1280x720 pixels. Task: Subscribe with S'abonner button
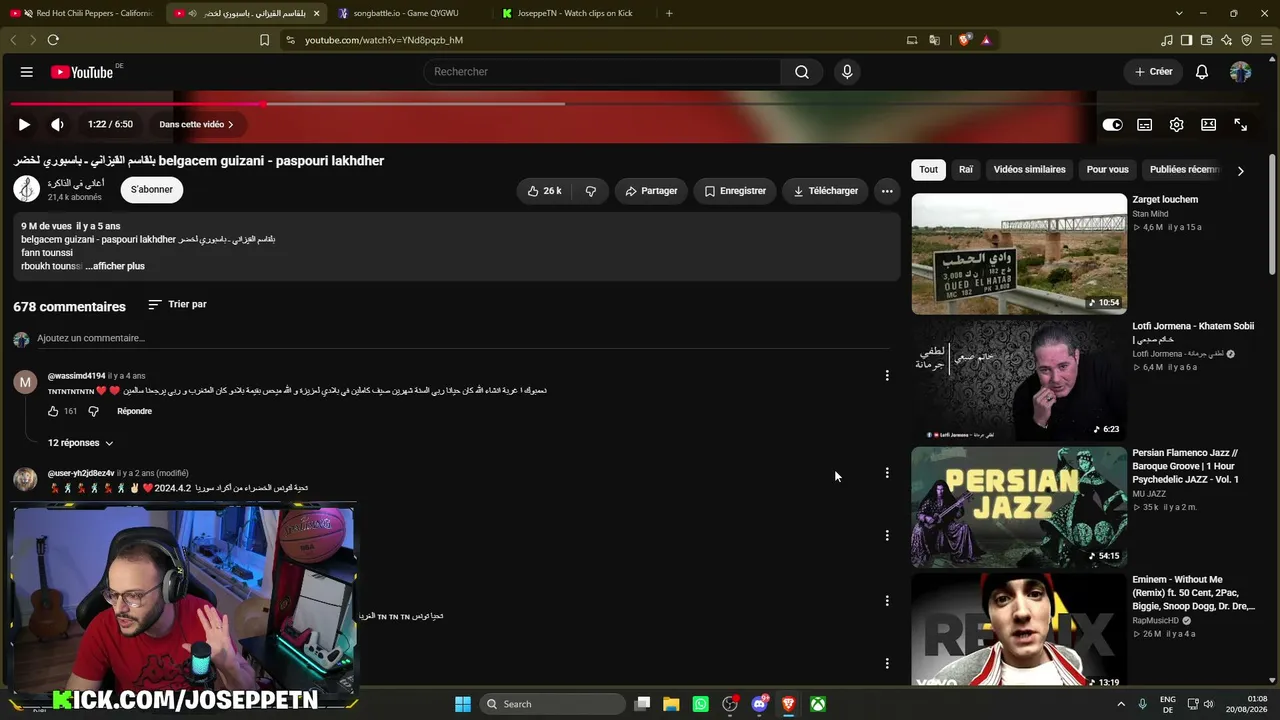tap(152, 189)
